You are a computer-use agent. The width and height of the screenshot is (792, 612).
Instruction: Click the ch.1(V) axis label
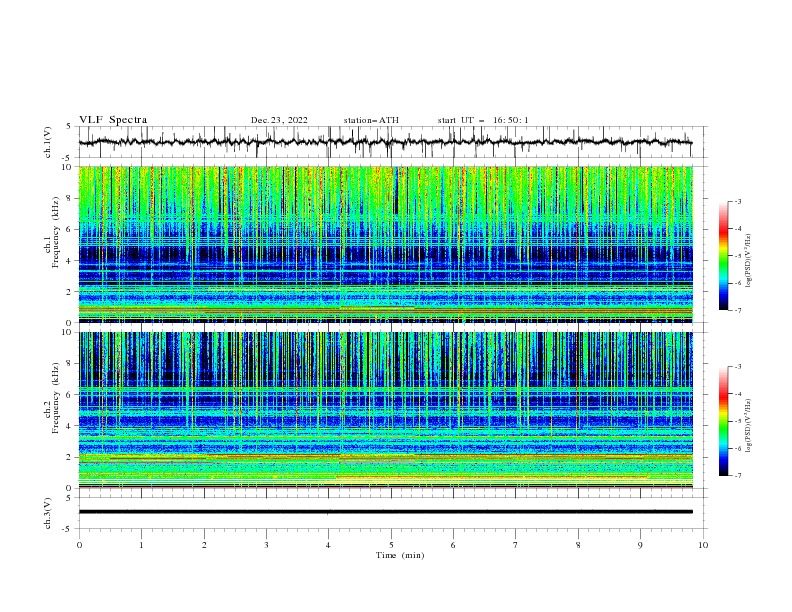point(48,142)
